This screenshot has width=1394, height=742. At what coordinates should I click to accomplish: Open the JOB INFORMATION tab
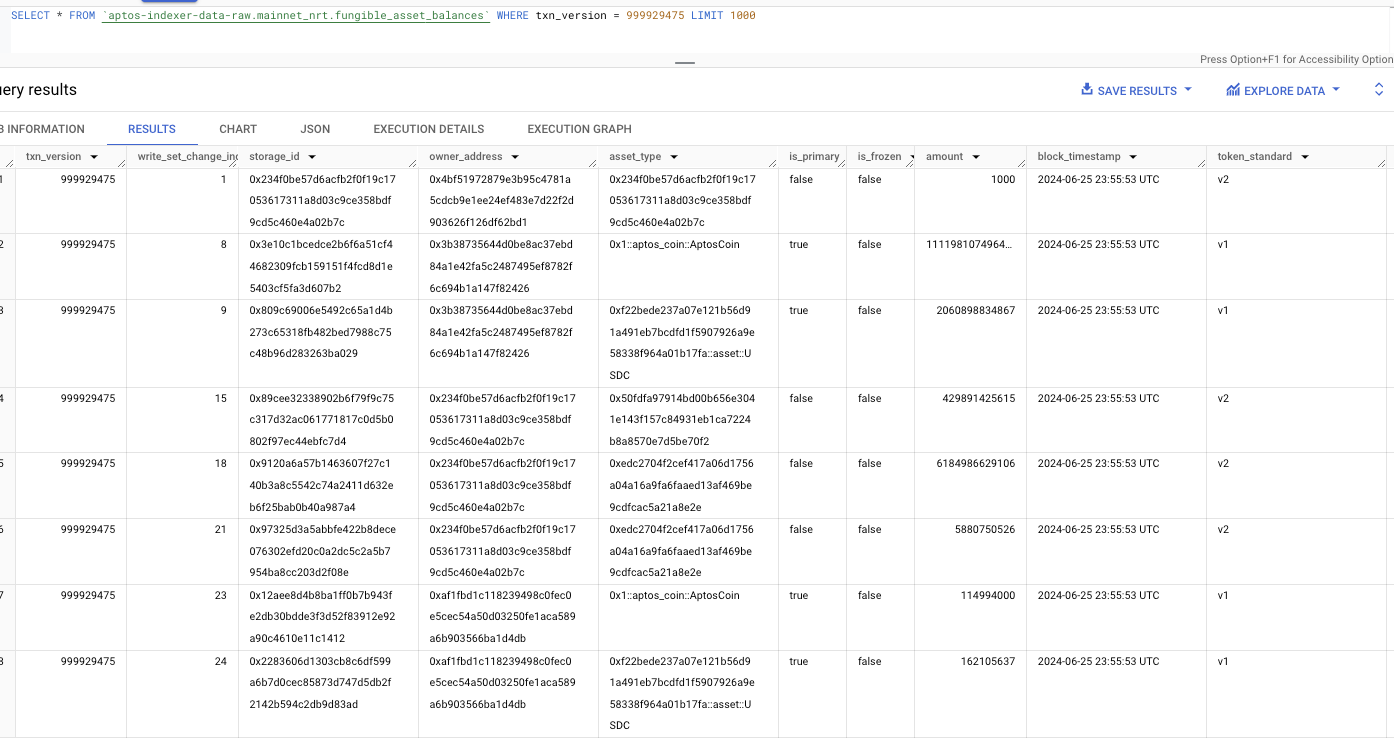click(42, 129)
